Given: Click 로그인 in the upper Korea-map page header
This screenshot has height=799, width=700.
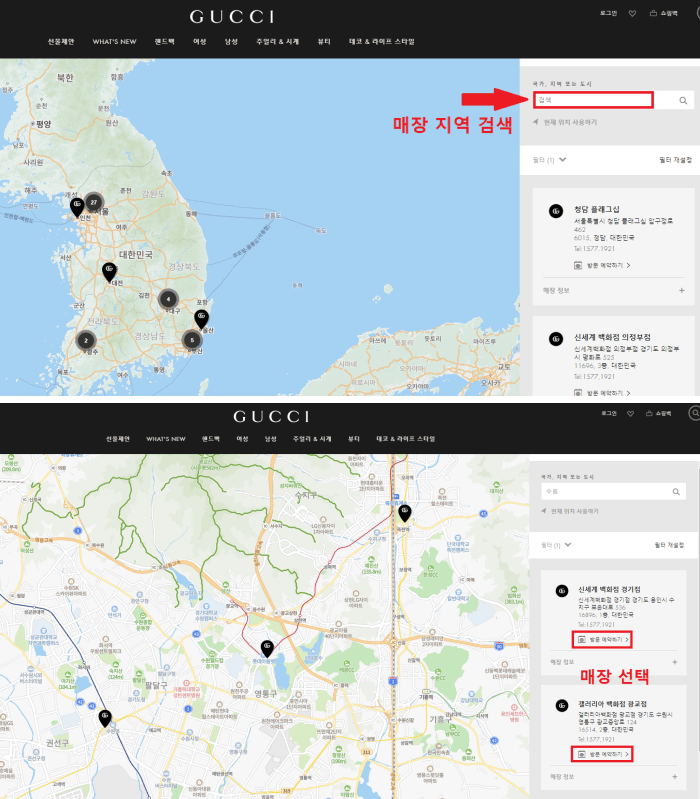Looking at the screenshot, I should (x=608, y=13).
